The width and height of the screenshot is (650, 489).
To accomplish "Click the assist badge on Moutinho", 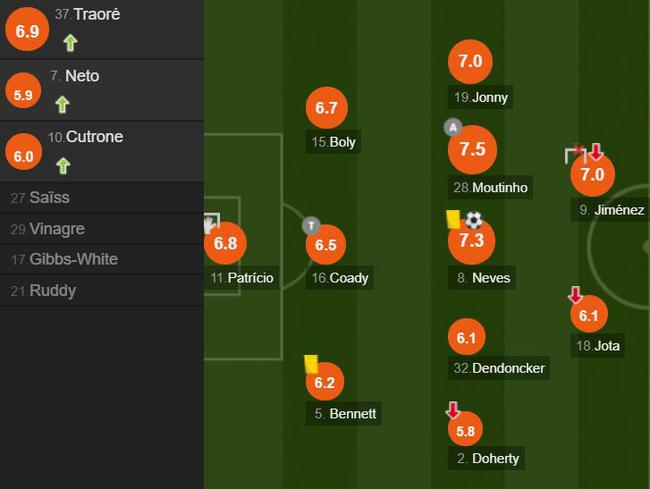I will click(x=453, y=127).
